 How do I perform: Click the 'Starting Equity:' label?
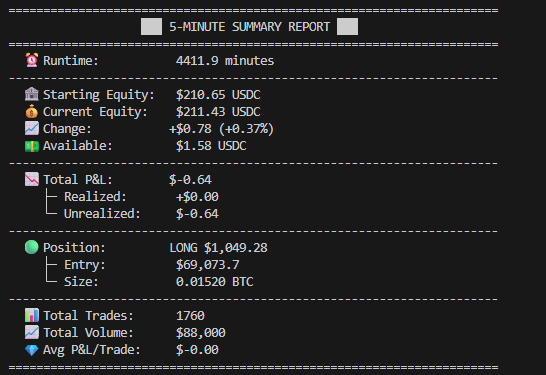[99, 95]
